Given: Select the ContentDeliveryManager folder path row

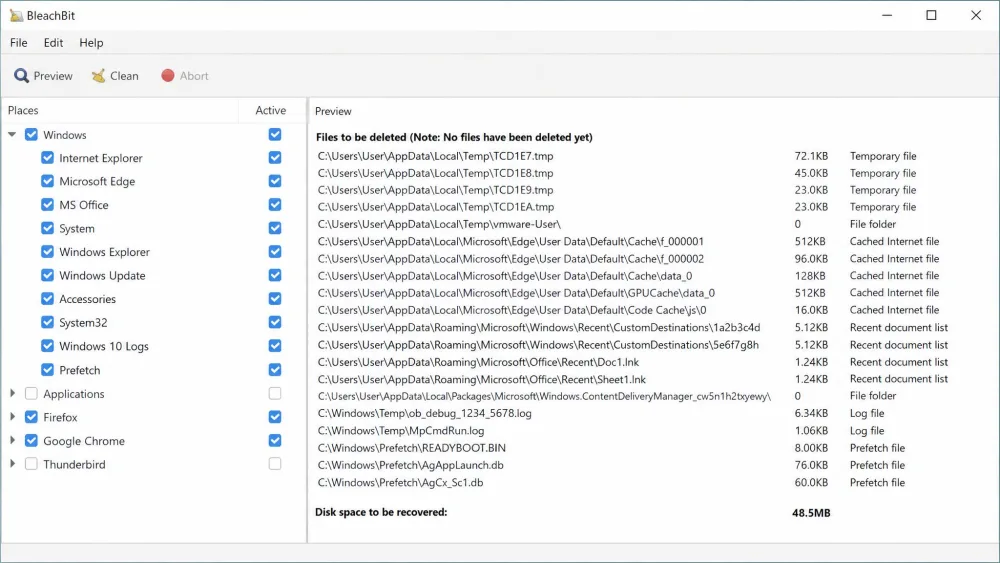Looking at the screenshot, I should point(544,397).
